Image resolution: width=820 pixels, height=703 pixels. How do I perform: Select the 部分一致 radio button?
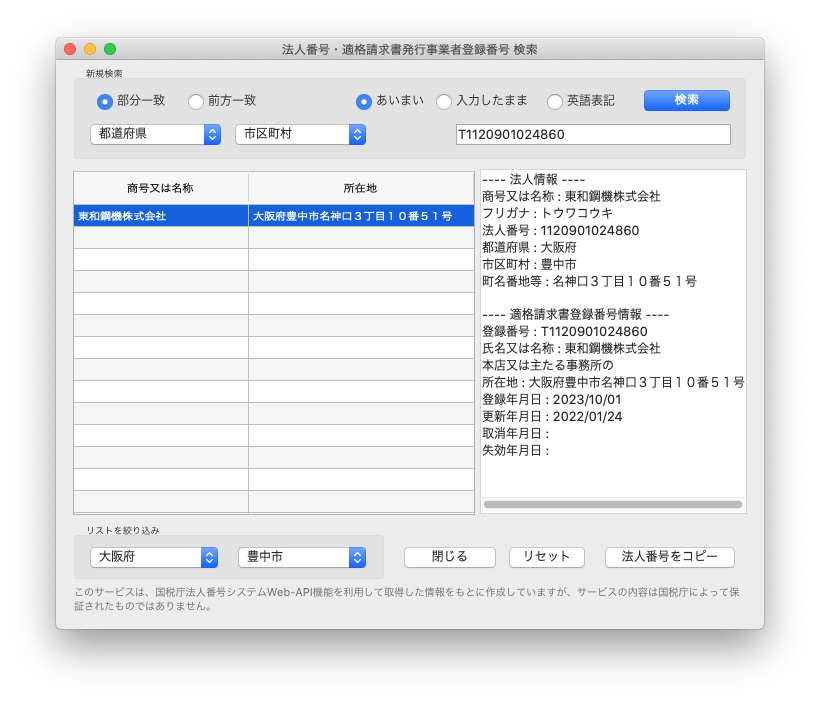click(x=104, y=101)
